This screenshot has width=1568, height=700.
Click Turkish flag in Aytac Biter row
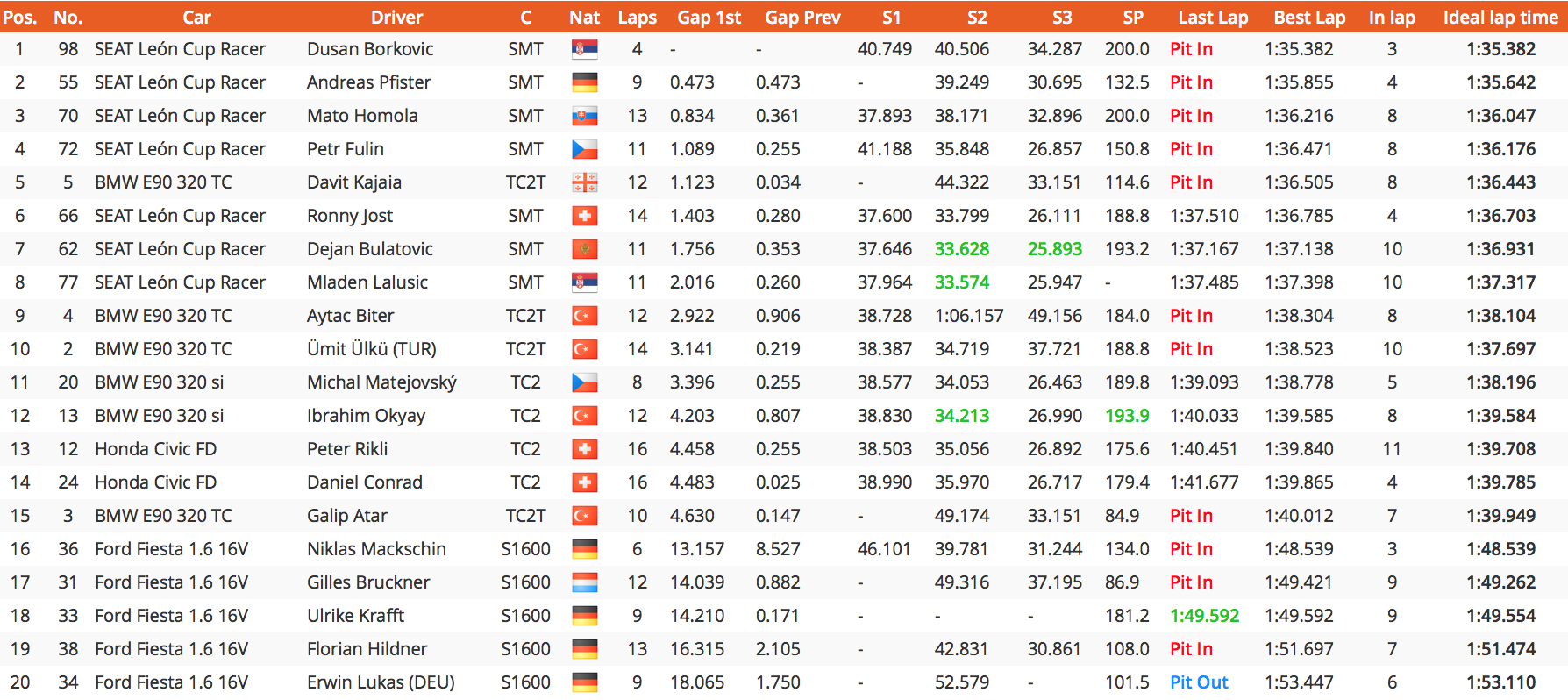[584, 316]
